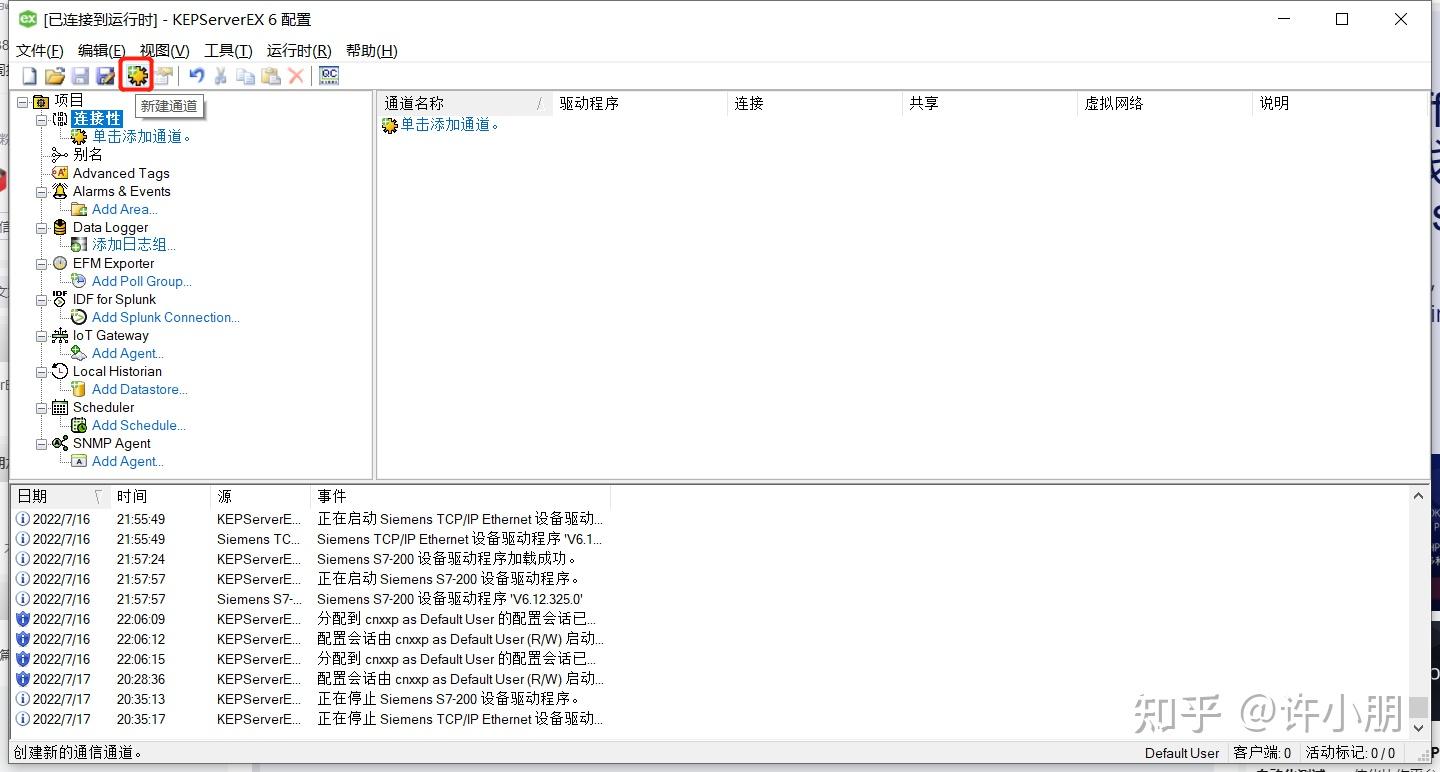Launch the QC Quick Client tool
Image resolution: width=1440 pixels, height=772 pixels.
328,75
